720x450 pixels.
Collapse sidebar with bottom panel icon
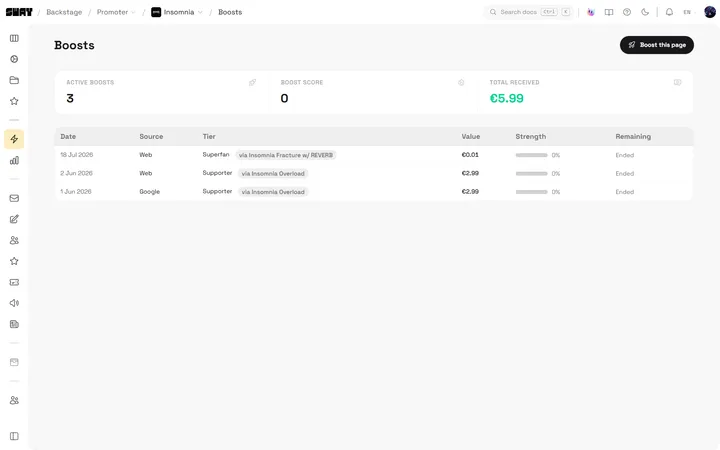tap(14, 436)
